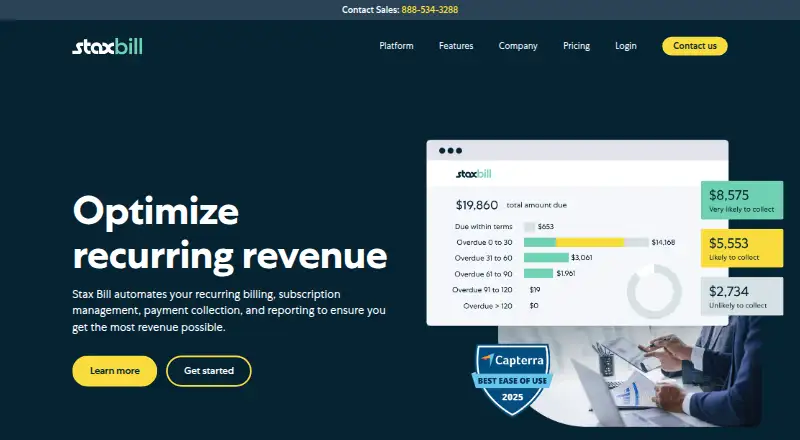Click the $14,168 amount value
Image resolution: width=800 pixels, height=440 pixels.
663,242
